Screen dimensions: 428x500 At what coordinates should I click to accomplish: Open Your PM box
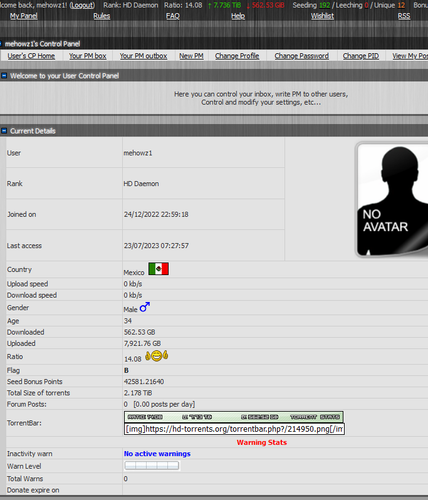(x=88, y=56)
